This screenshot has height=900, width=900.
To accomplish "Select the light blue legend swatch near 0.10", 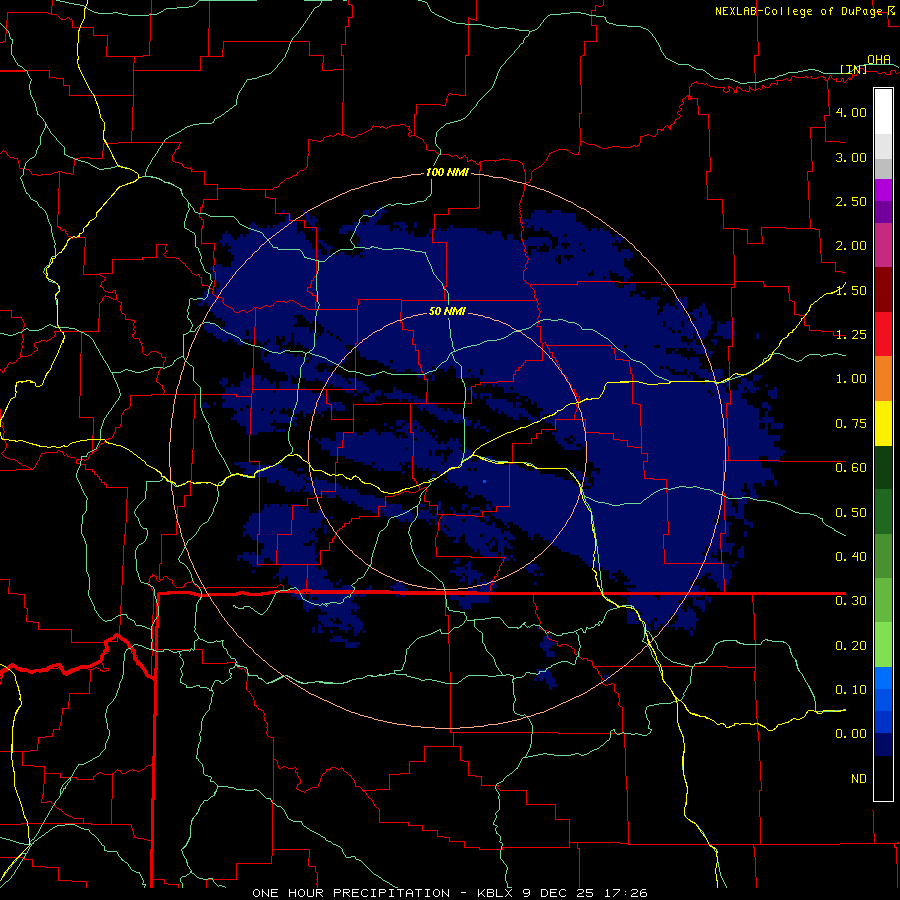I will click(883, 678).
